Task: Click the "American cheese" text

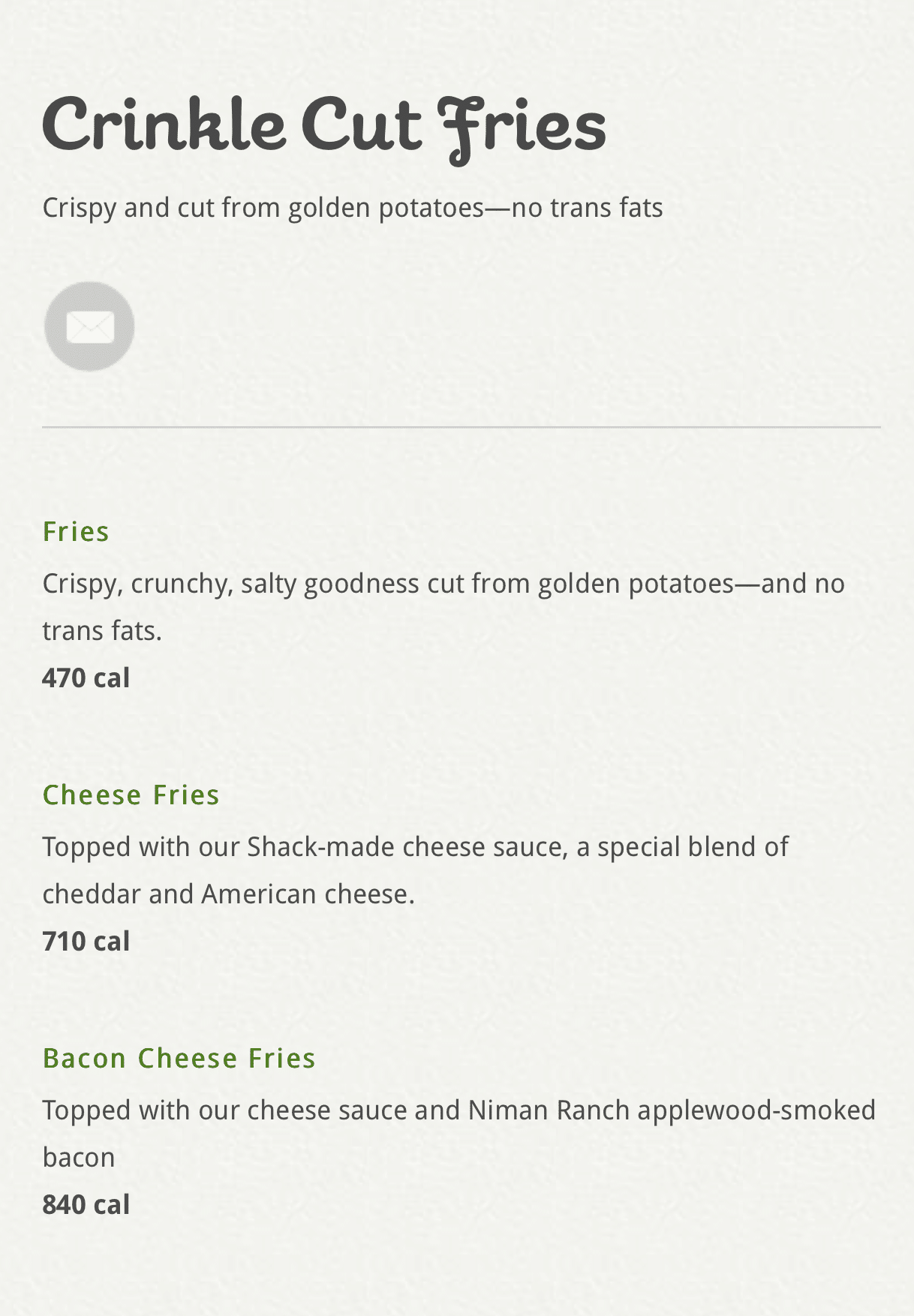Action: [307, 894]
